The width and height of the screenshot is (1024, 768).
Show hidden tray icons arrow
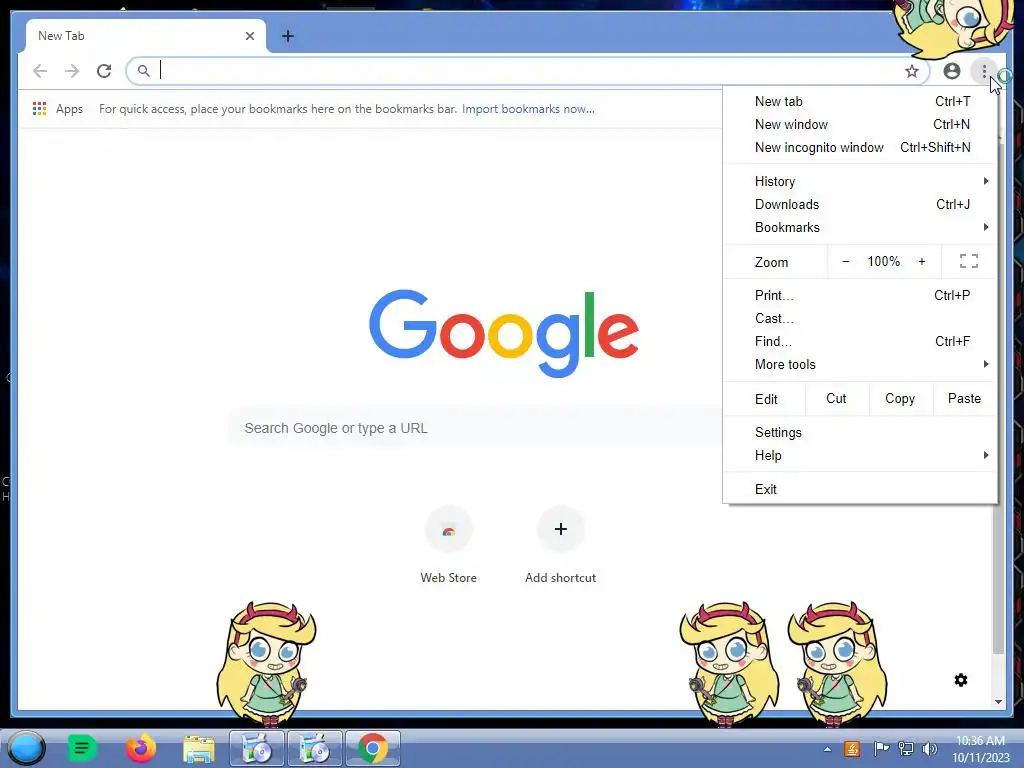click(x=827, y=749)
